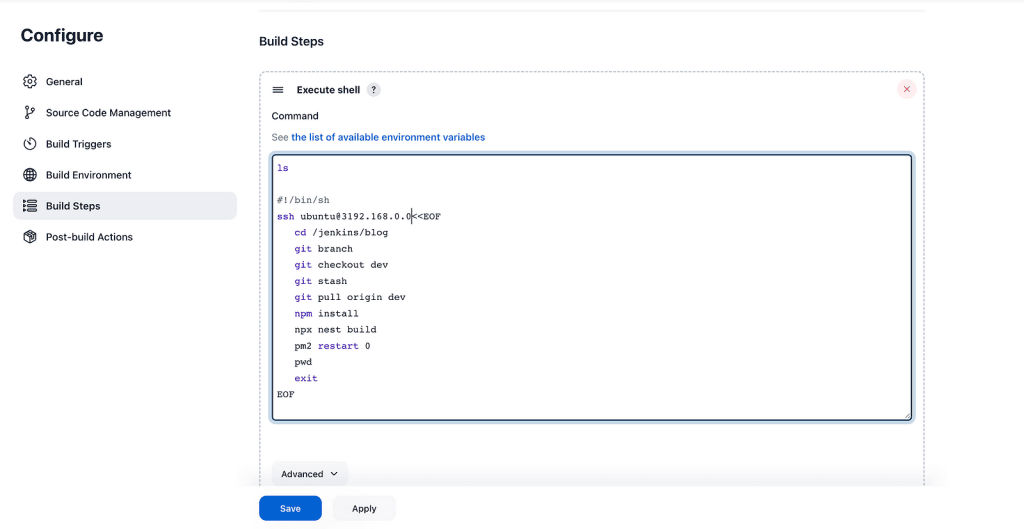Viewport: 1024px width, 529px height.
Task: Click the Build Steps list icon
Action: tap(29, 206)
